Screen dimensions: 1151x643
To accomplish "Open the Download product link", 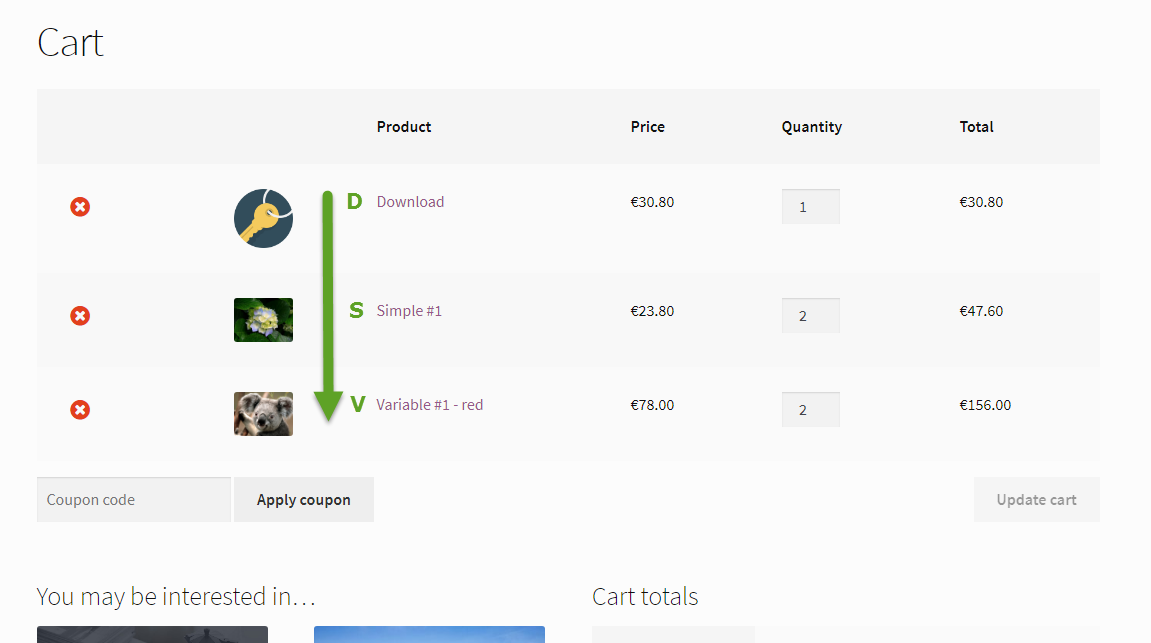I will pos(410,202).
